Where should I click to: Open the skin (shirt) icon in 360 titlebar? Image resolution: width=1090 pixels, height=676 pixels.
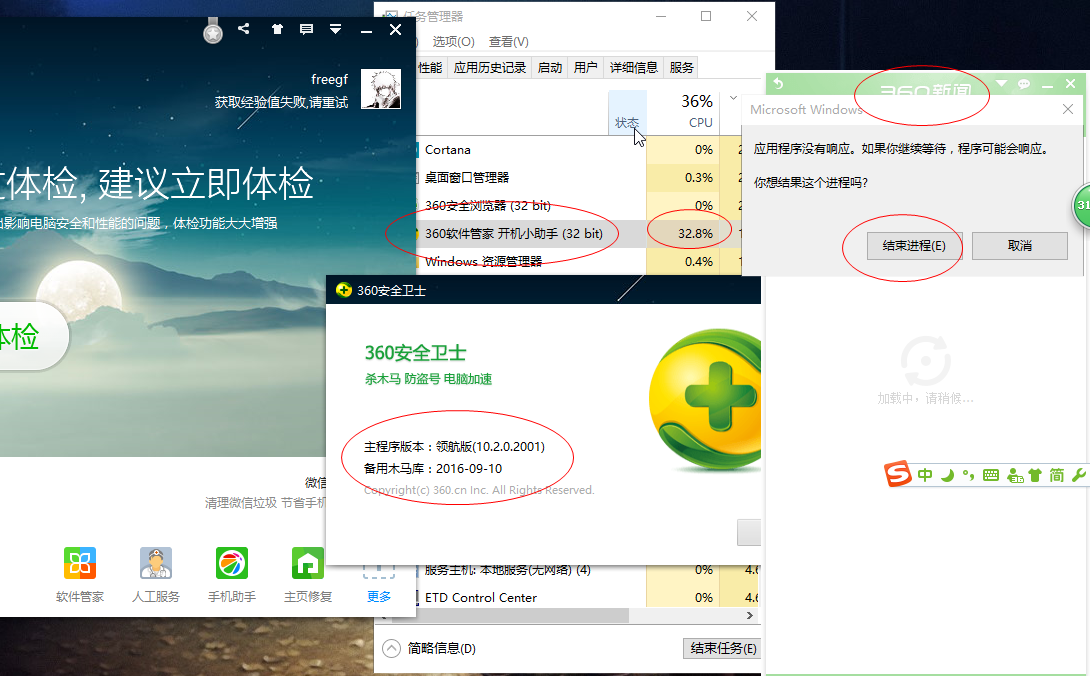click(277, 29)
